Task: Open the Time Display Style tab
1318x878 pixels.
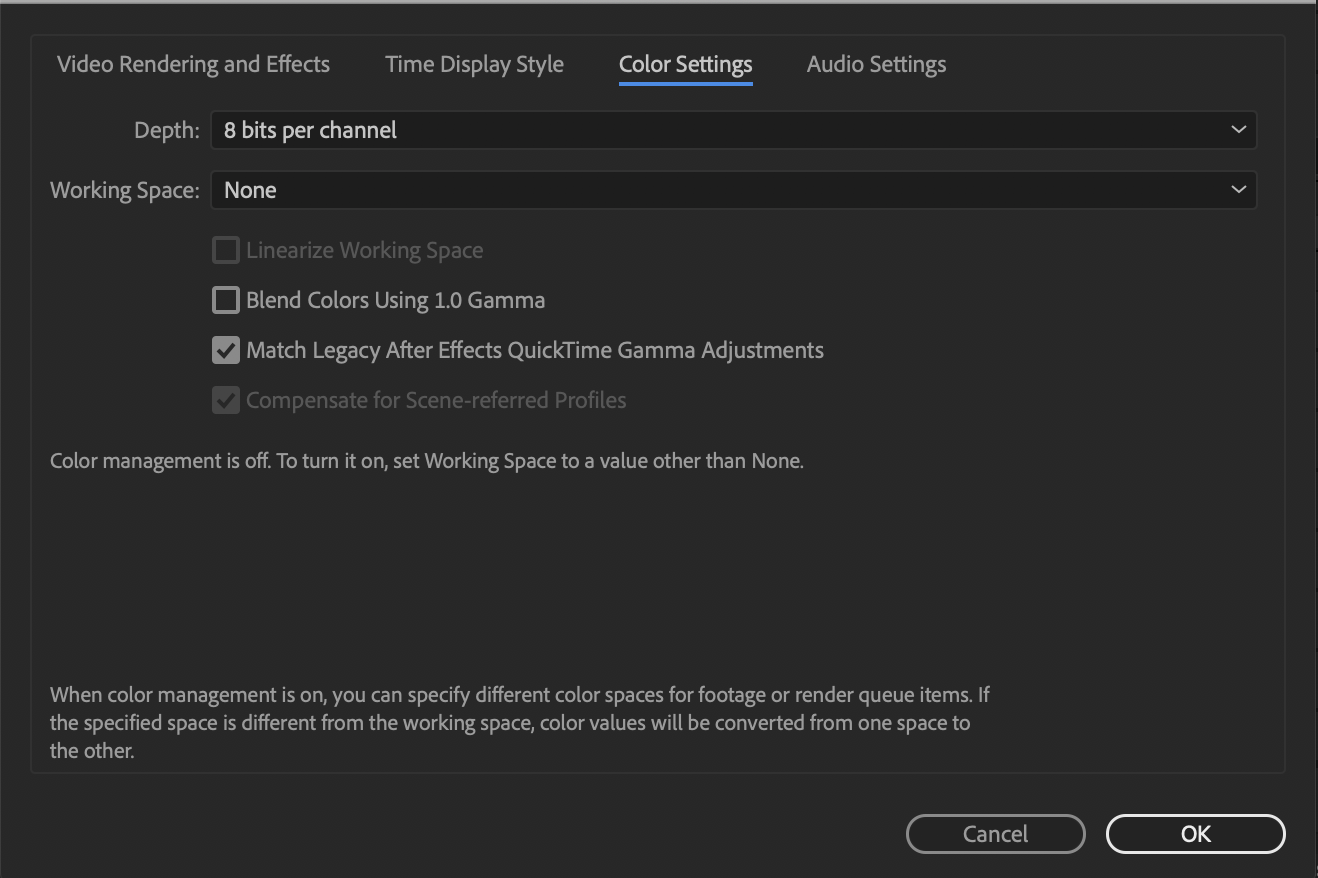Action: coord(474,63)
